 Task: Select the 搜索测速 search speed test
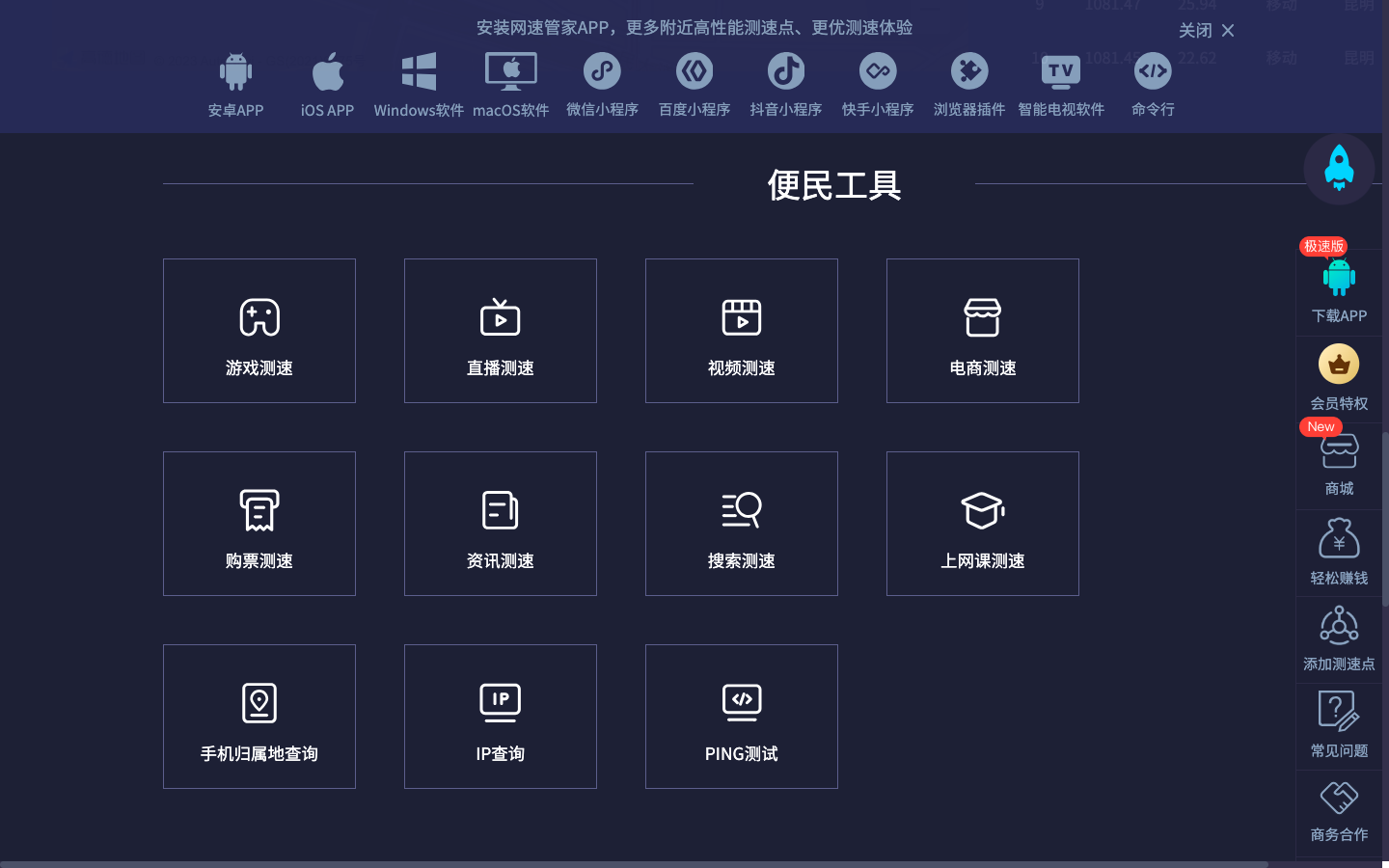(741, 524)
